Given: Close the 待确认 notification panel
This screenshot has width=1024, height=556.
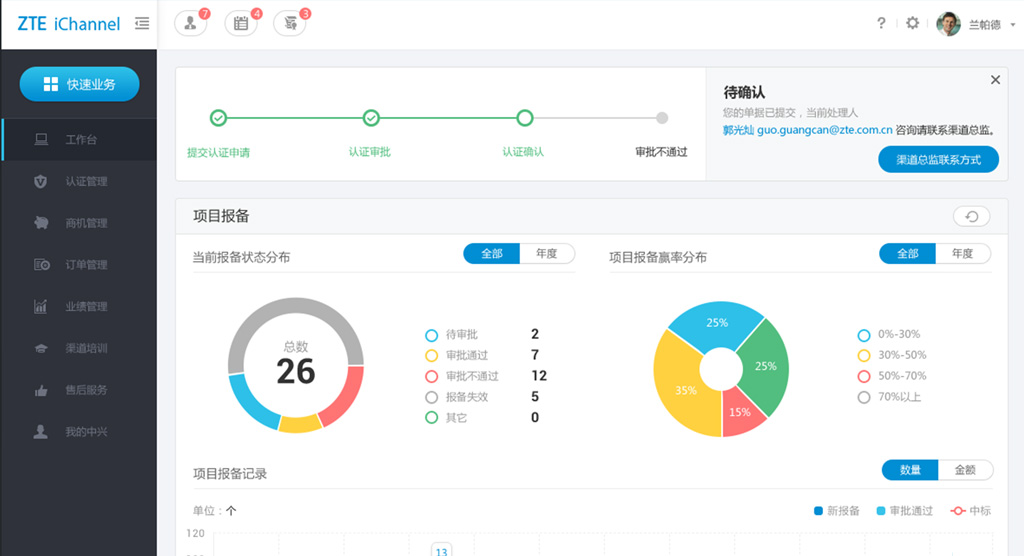Looking at the screenshot, I should 995,80.
